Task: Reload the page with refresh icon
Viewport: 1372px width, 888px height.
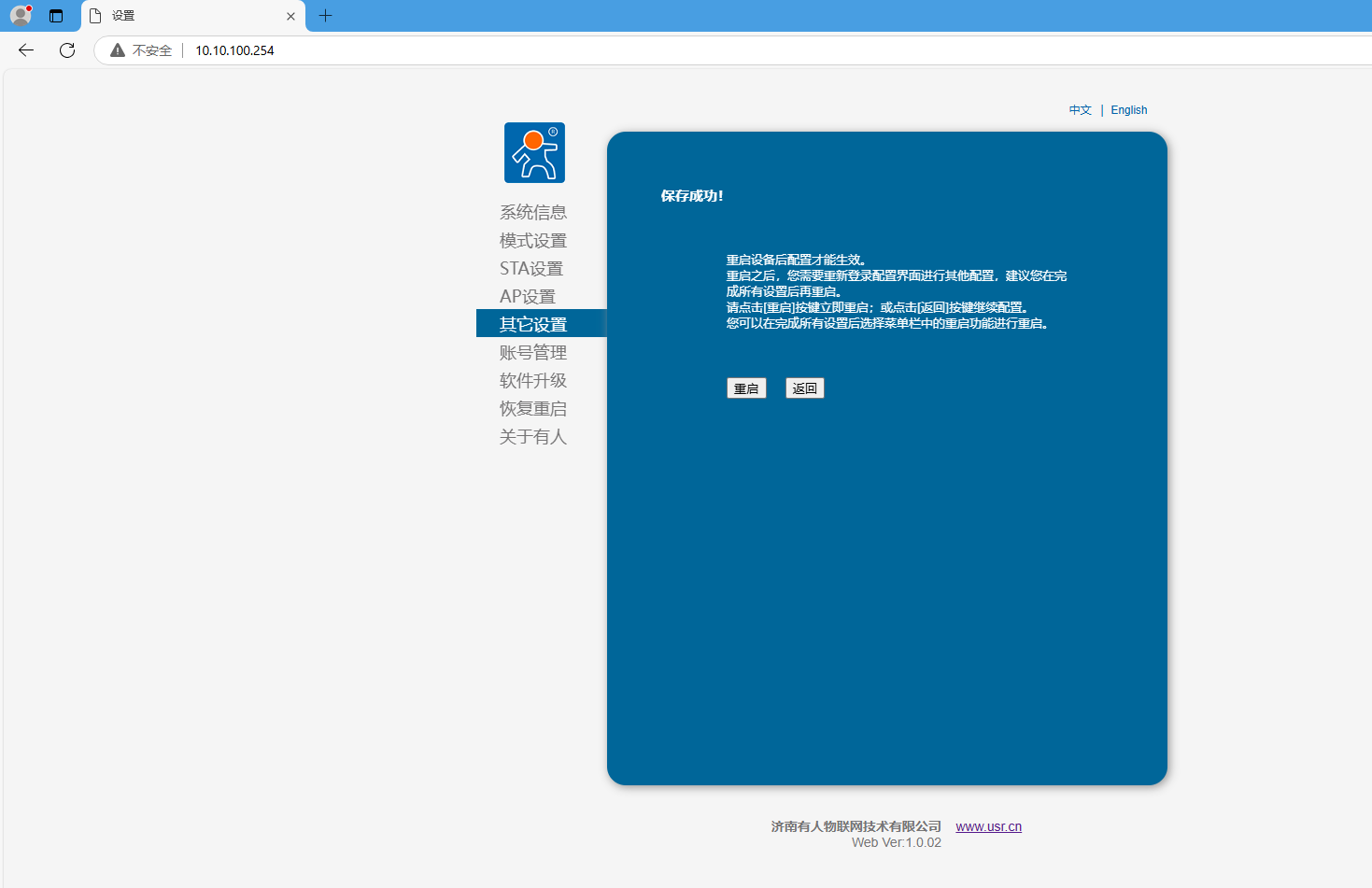Action: pos(67,50)
